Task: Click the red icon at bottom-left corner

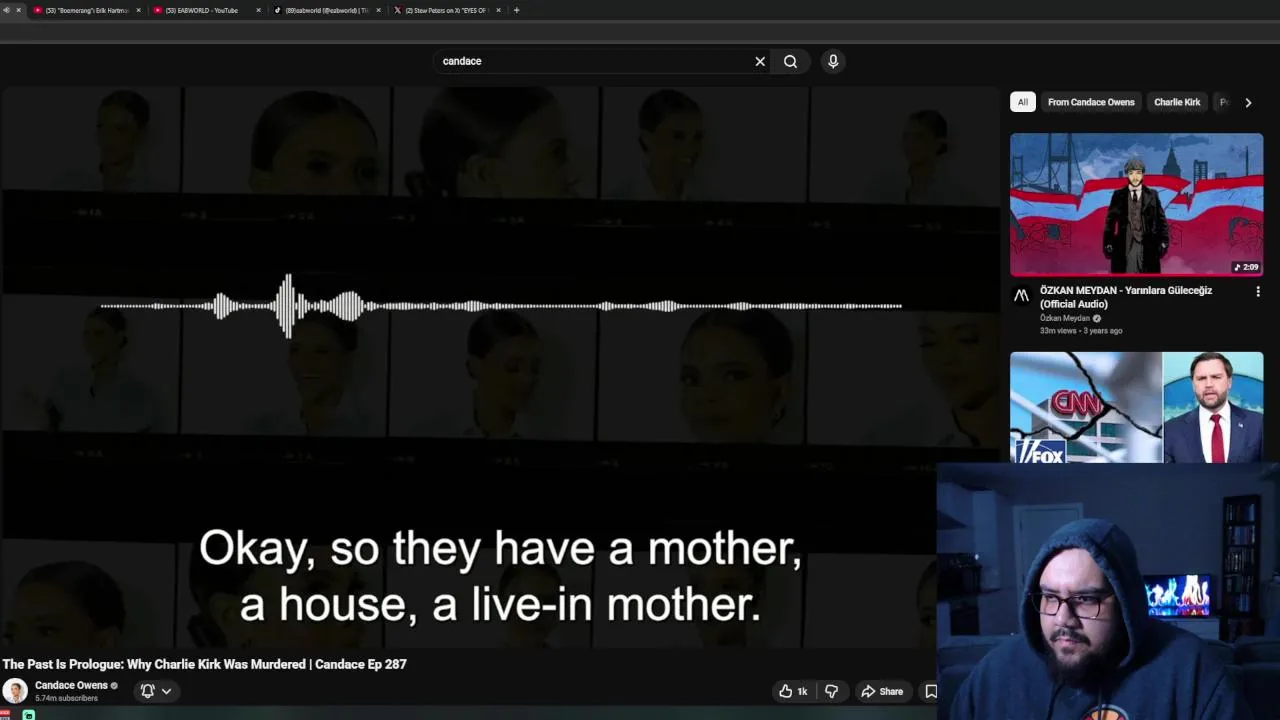Action: tap(5, 715)
